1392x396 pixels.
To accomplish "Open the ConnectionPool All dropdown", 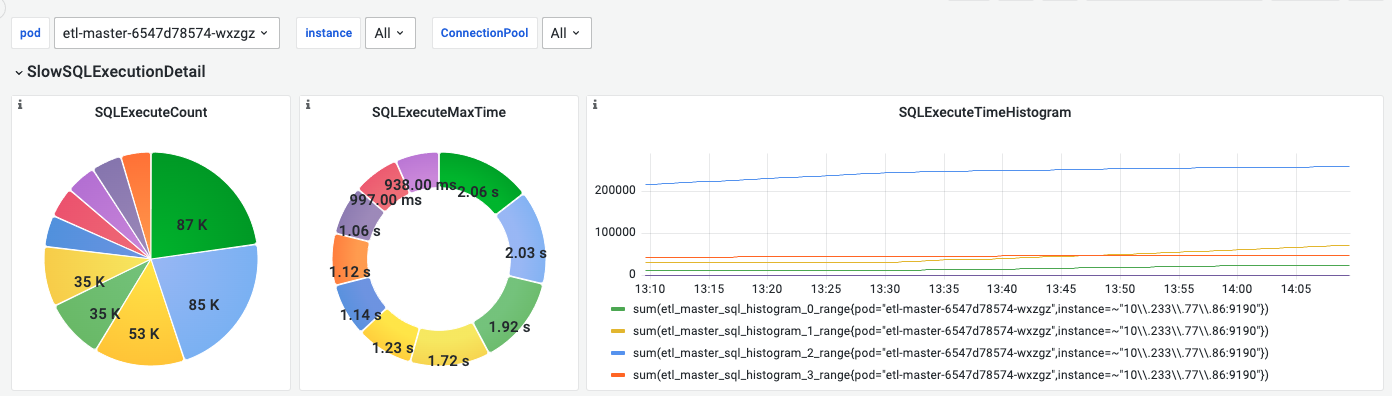I will pos(566,33).
